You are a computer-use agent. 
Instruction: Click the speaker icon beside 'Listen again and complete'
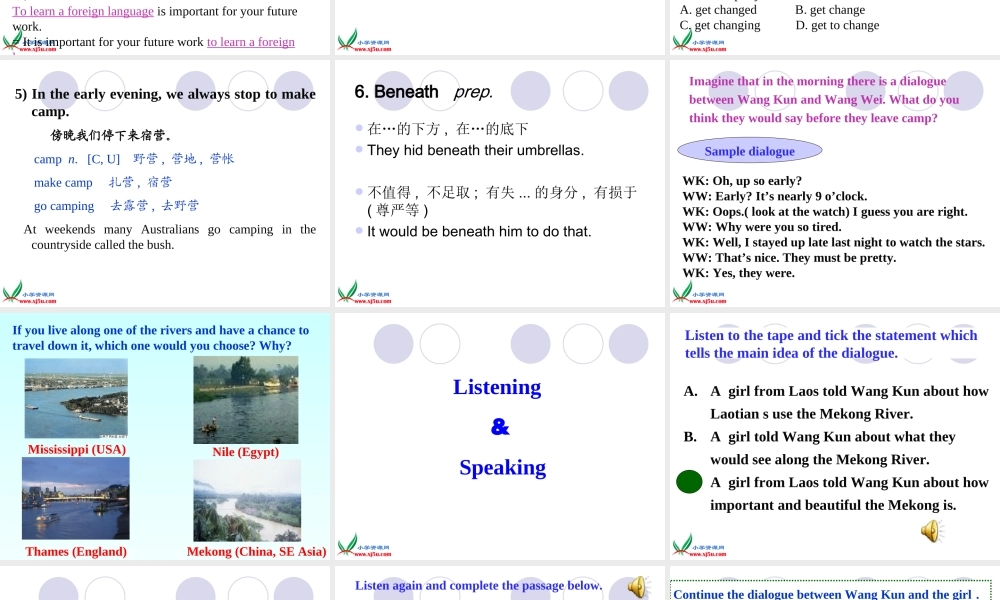point(638,587)
